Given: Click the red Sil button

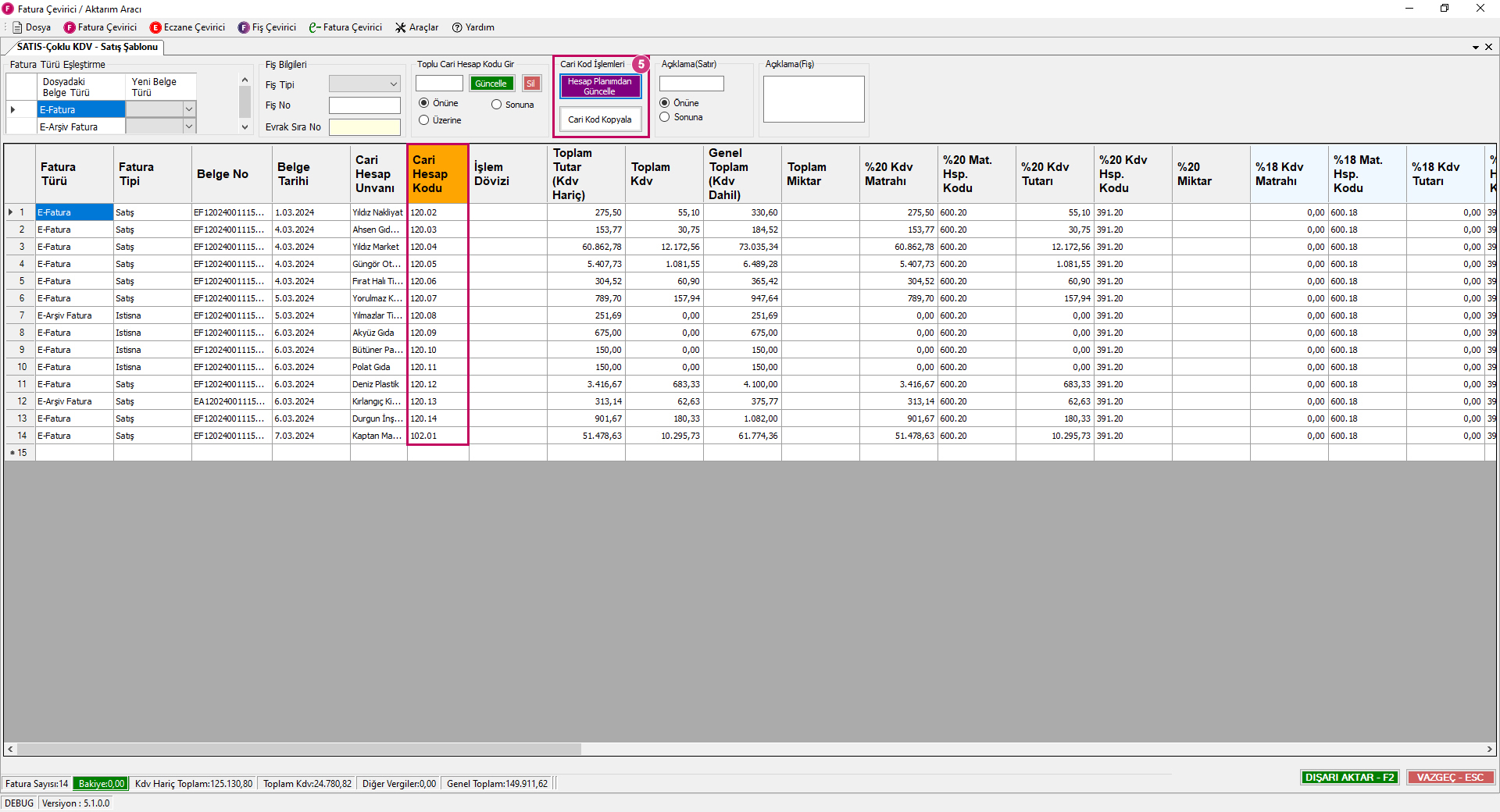Looking at the screenshot, I should pos(531,84).
